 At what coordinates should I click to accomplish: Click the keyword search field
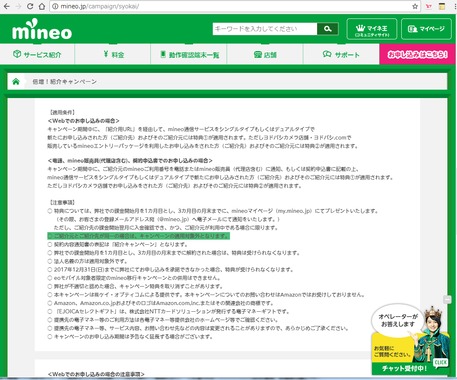coord(265,29)
